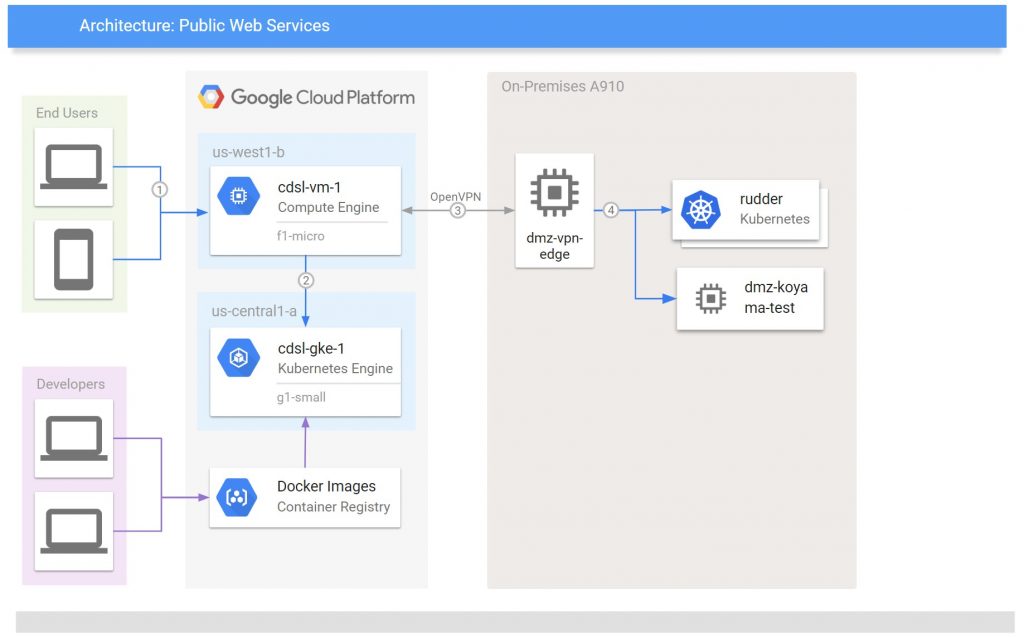Viewport: 1024px width, 637px height.
Task: Select the "Kubernetes" label under rudder
Action: [x=775, y=219]
